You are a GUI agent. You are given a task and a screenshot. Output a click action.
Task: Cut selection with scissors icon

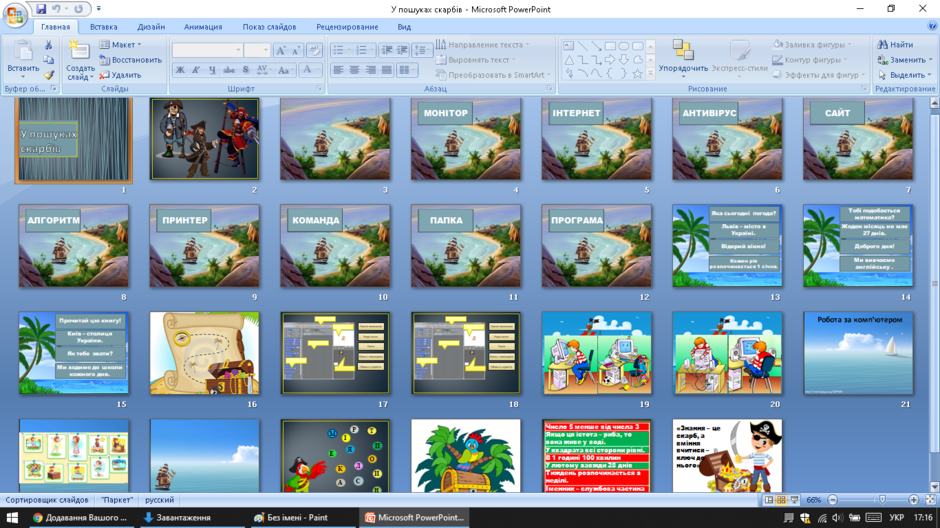pyautogui.click(x=49, y=45)
